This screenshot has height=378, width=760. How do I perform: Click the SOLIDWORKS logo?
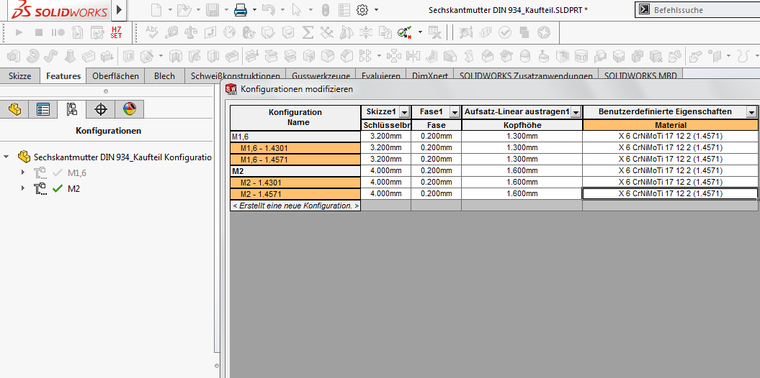(x=59, y=10)
